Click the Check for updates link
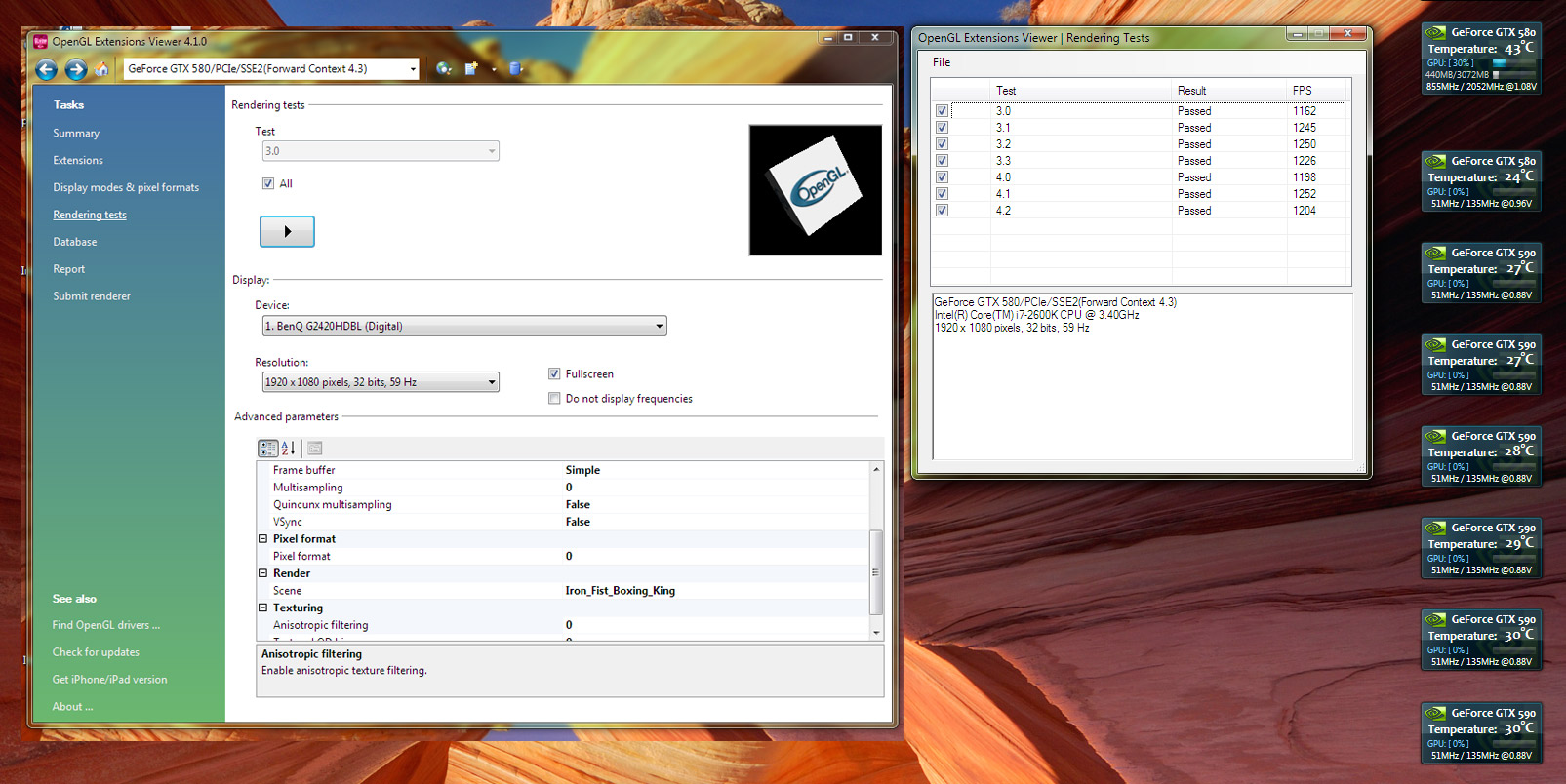This screenshot has height=784, width=1566. (96, 652)
